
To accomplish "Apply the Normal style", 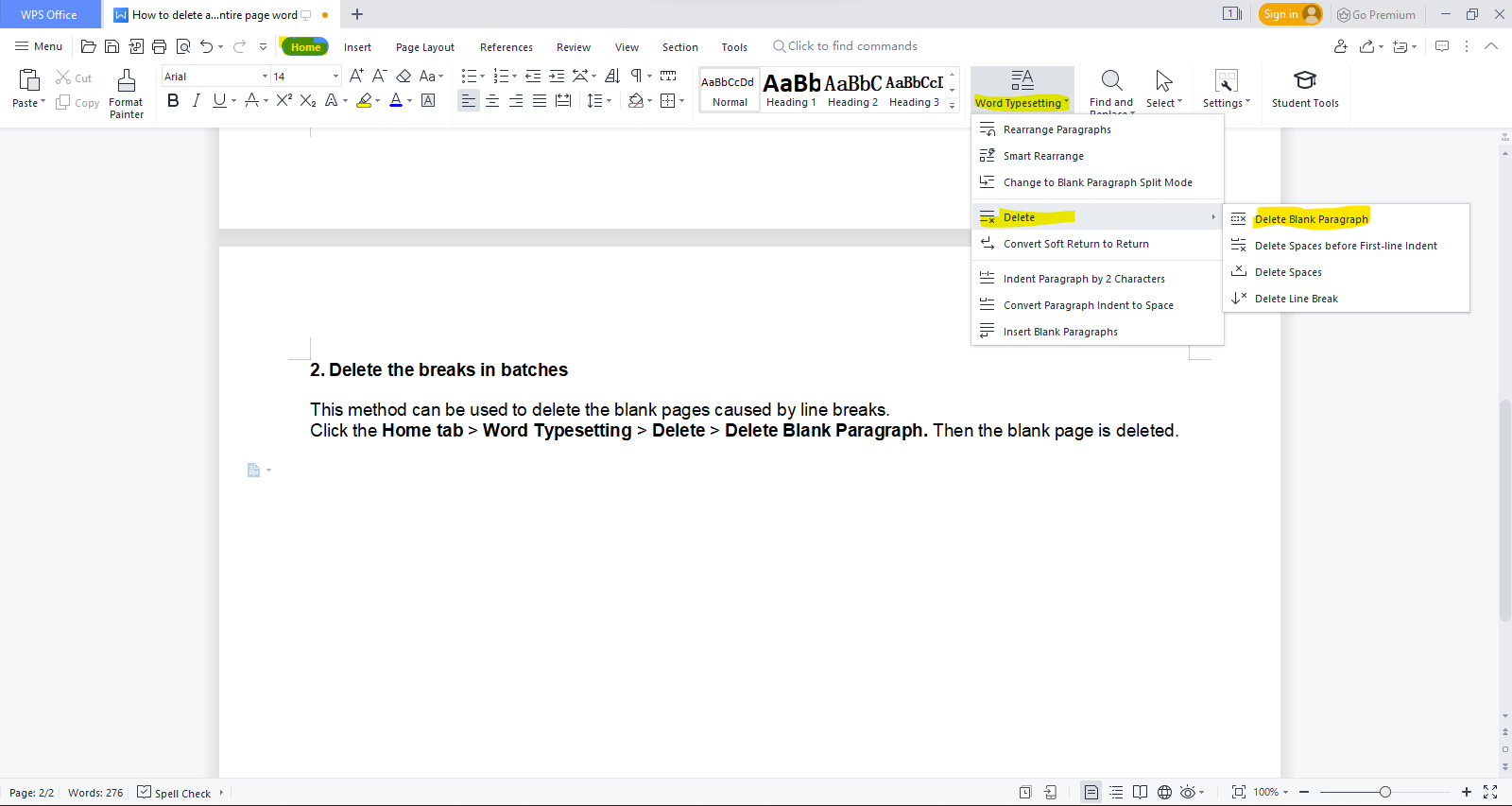I will coord(730,91).
